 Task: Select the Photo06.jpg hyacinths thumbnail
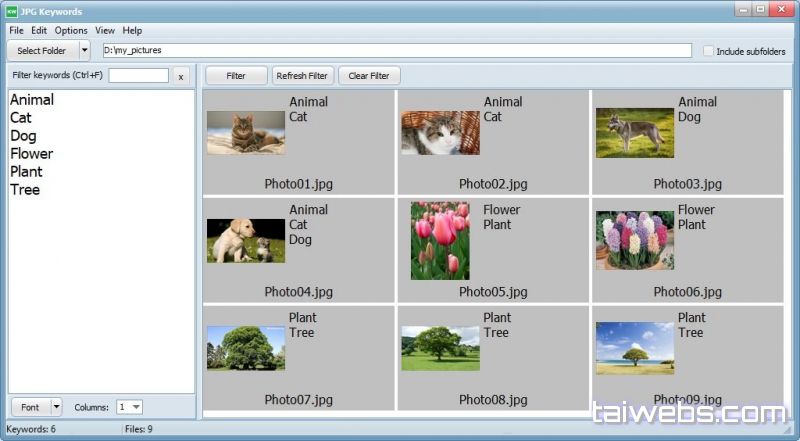point(634,240)
